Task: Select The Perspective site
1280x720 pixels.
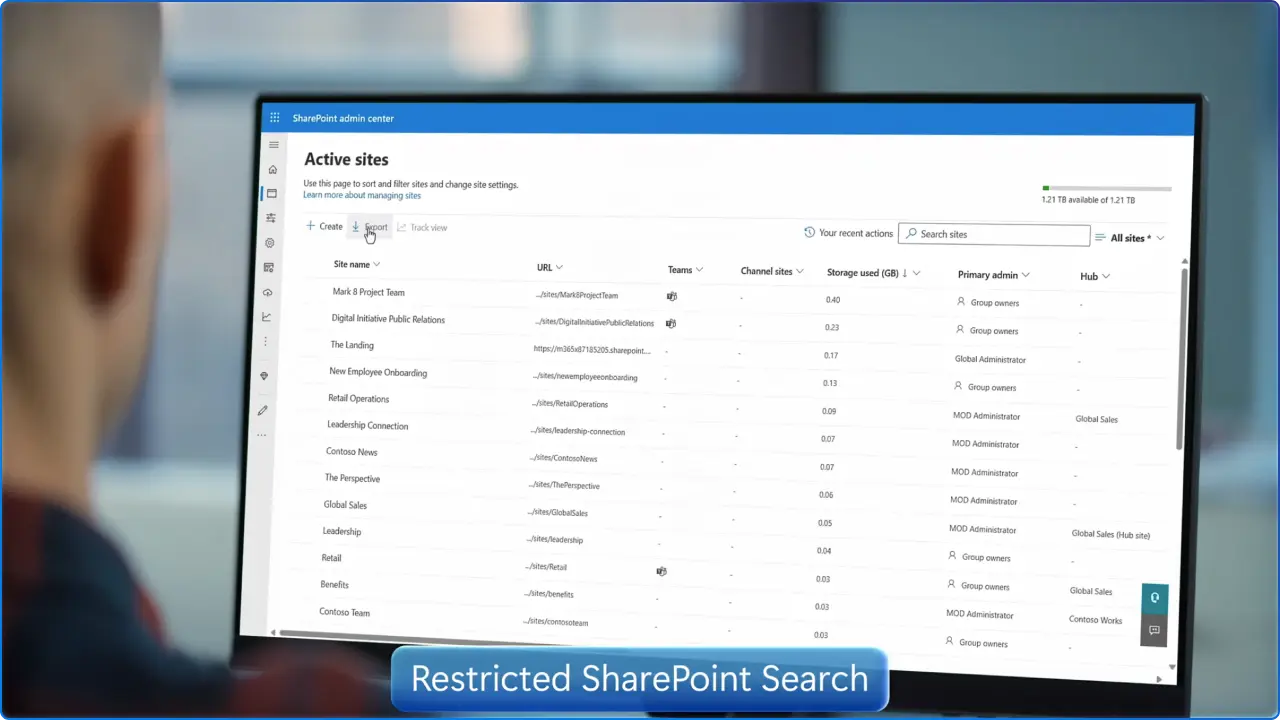Action: [352, 478]
